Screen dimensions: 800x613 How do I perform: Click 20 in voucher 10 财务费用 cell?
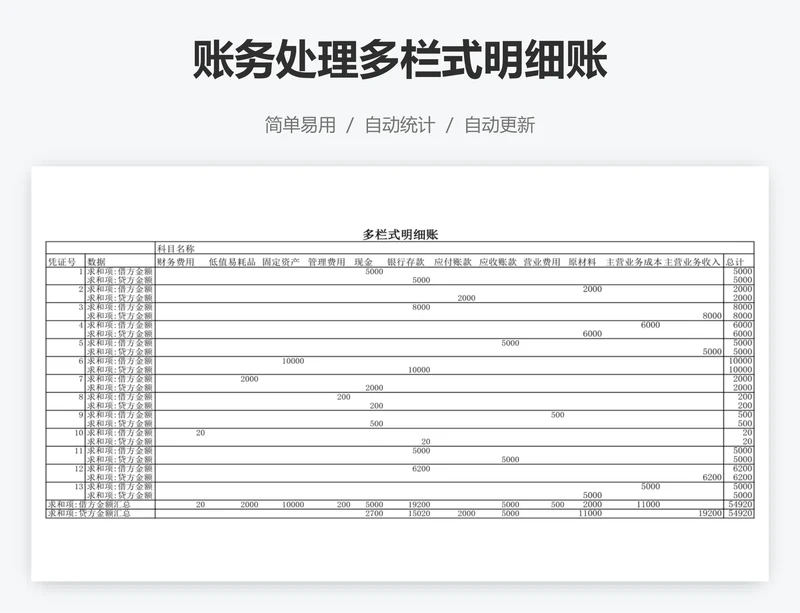point(200,433)
